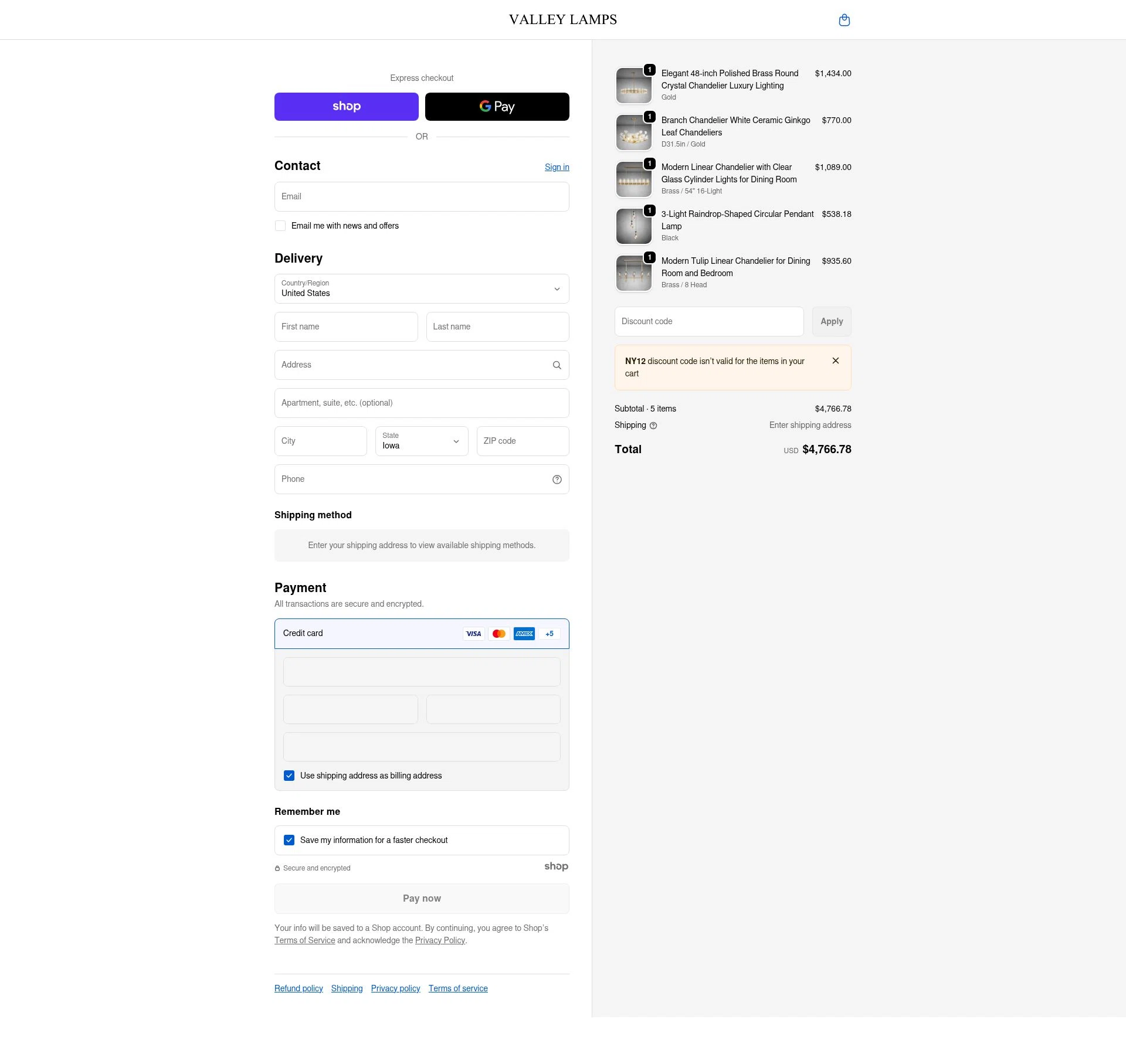Click the Shipping info question mark icon
Image resolution: width=1126 pixels, height=1064 pixels.
[x=653, y=425]
